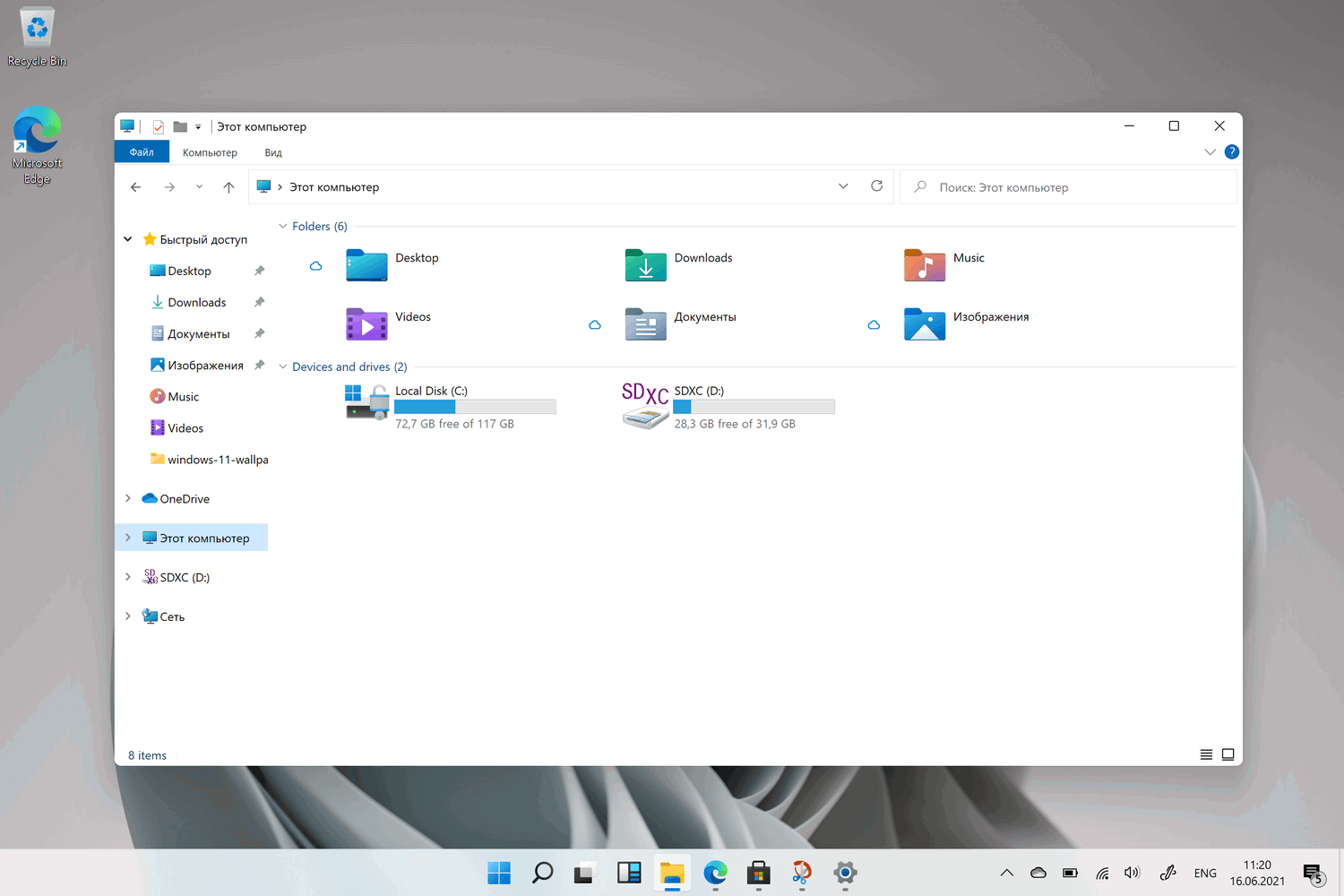Open the Windows Start button on taskbar
Image resolution: width=1344 pixels, height=896 pixels.
tap(499, 872)
